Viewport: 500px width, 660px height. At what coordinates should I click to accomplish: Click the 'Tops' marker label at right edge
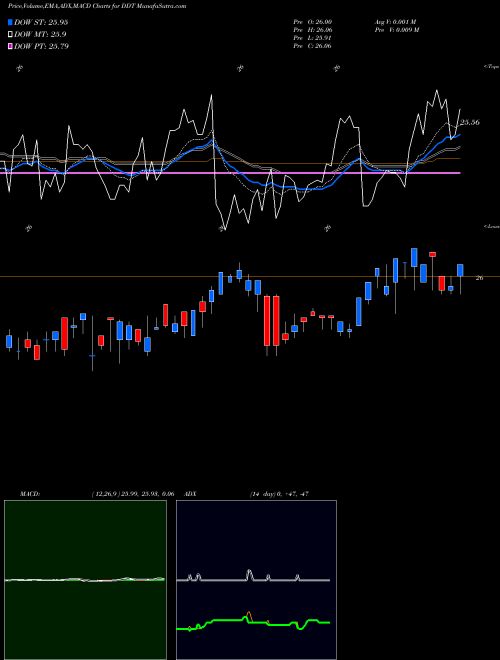pyautogui.click(x=492, y=67)
